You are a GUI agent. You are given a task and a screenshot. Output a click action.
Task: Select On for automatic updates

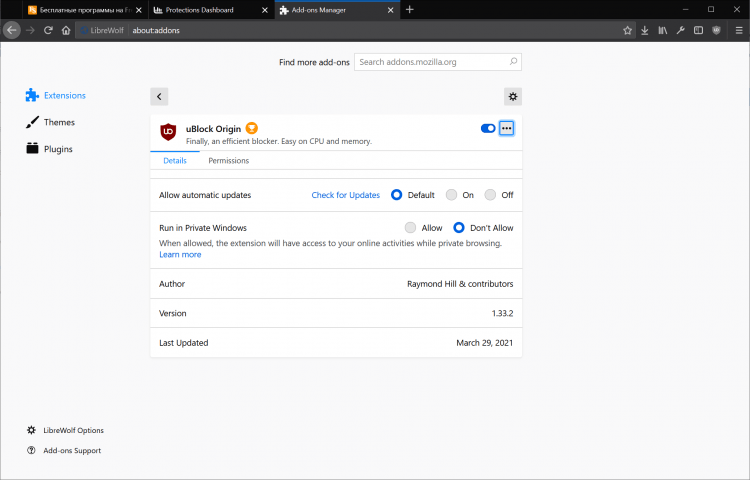point(452,195)
